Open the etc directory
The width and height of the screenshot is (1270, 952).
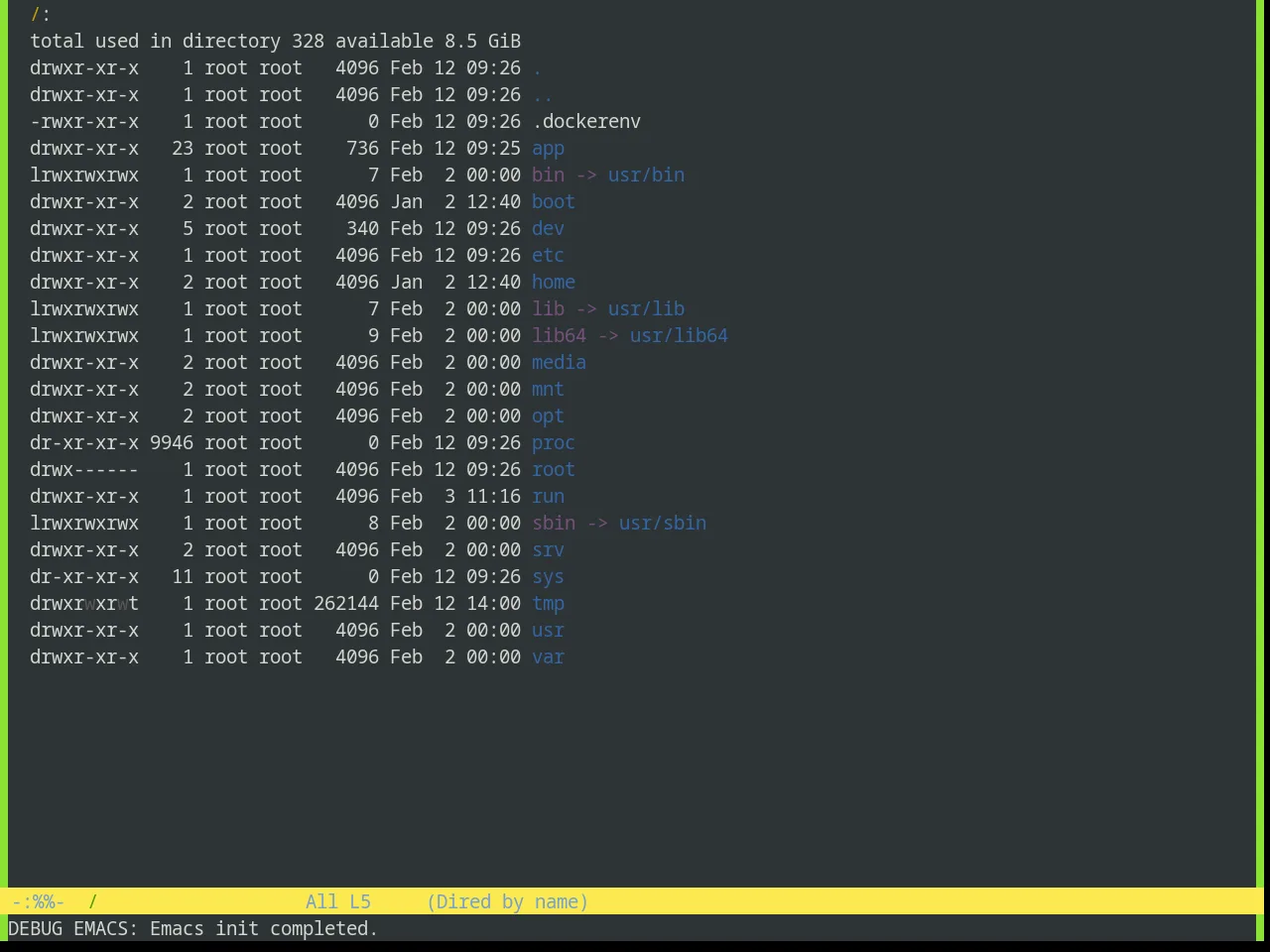click(x=548, y=256)
